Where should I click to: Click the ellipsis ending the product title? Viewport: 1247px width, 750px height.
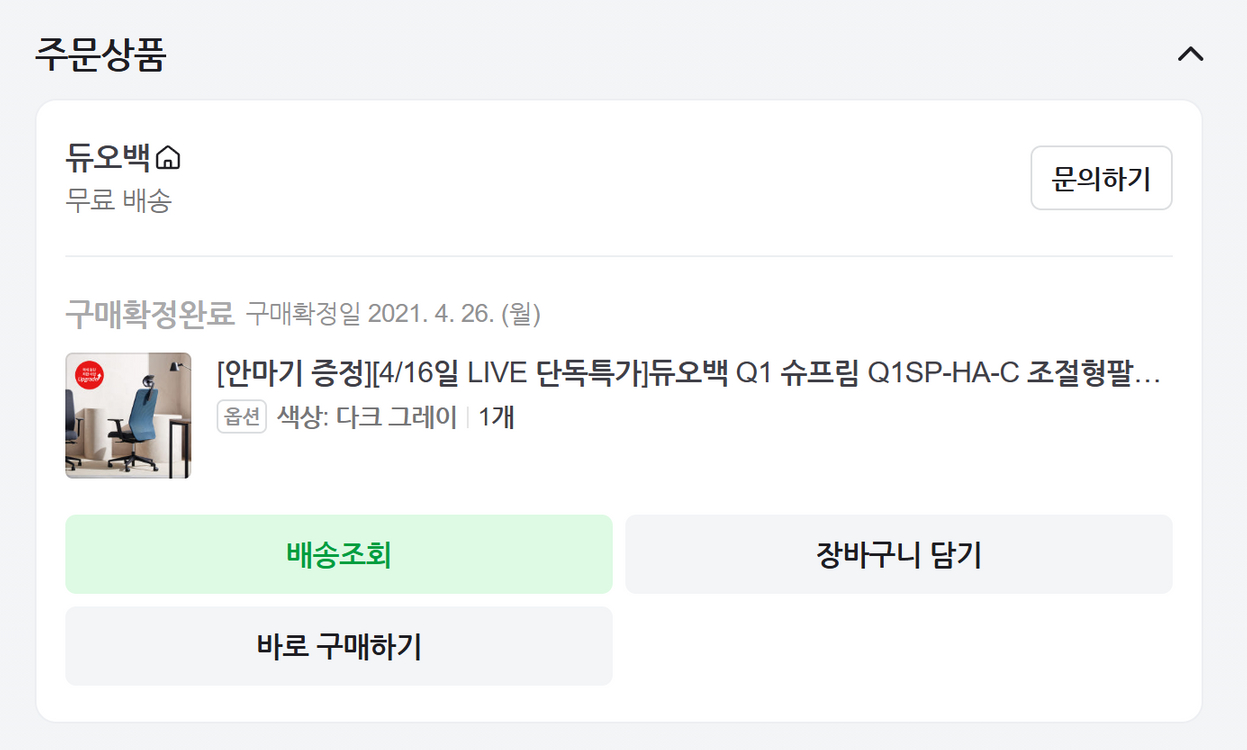[1149, 376]
